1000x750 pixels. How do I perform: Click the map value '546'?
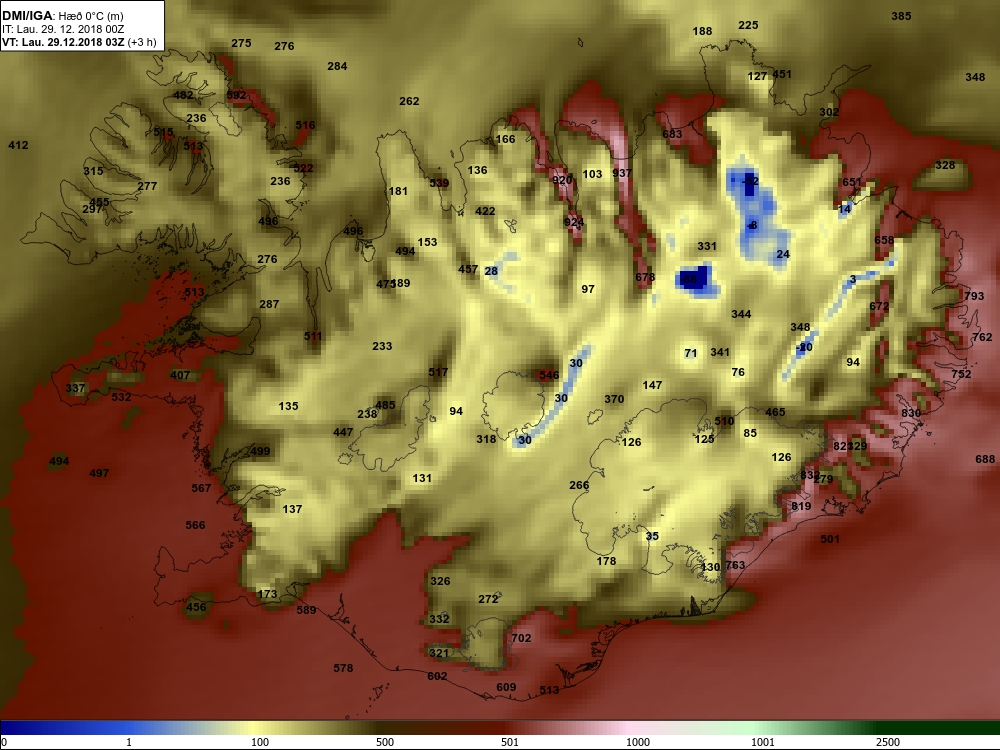(x=549, y=375)
